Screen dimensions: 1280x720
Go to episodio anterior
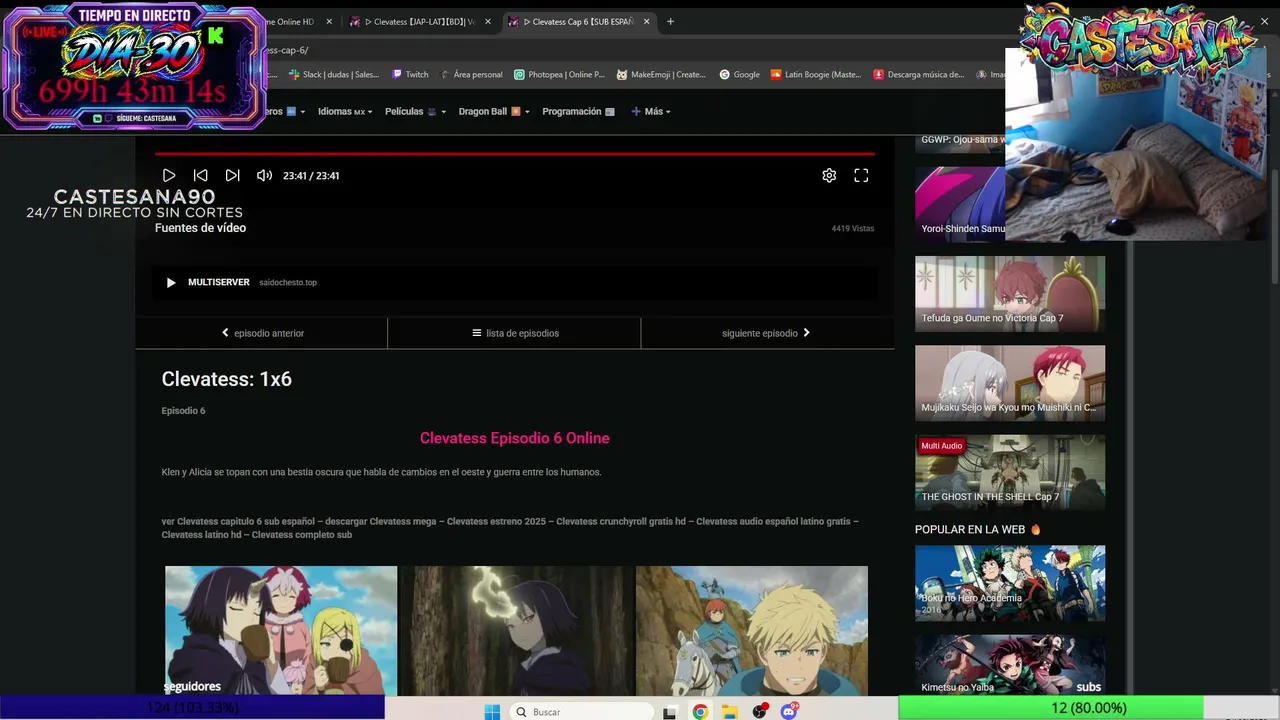[x=262, y=333]
